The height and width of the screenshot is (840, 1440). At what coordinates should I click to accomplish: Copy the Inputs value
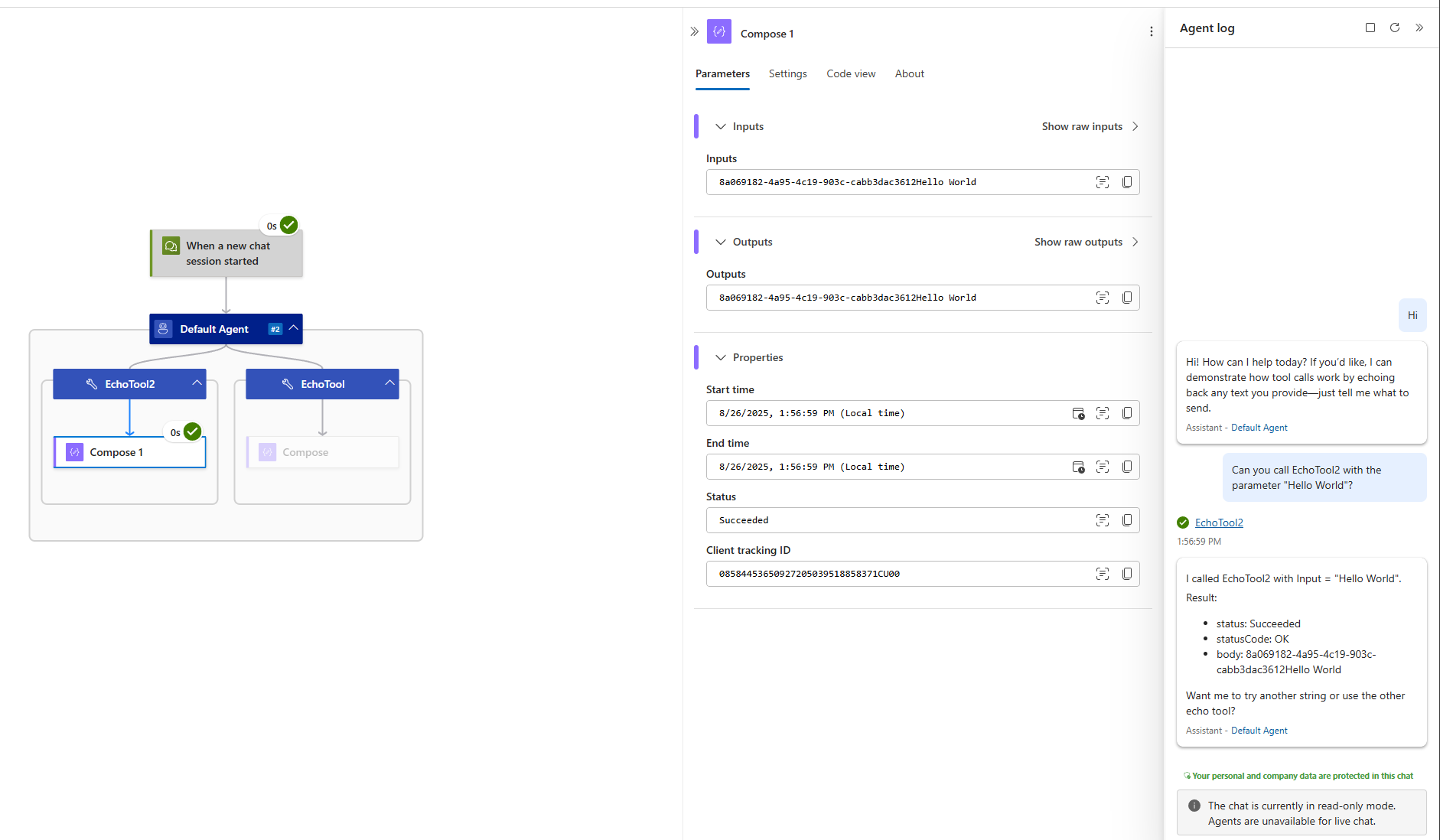point(1127,182)
